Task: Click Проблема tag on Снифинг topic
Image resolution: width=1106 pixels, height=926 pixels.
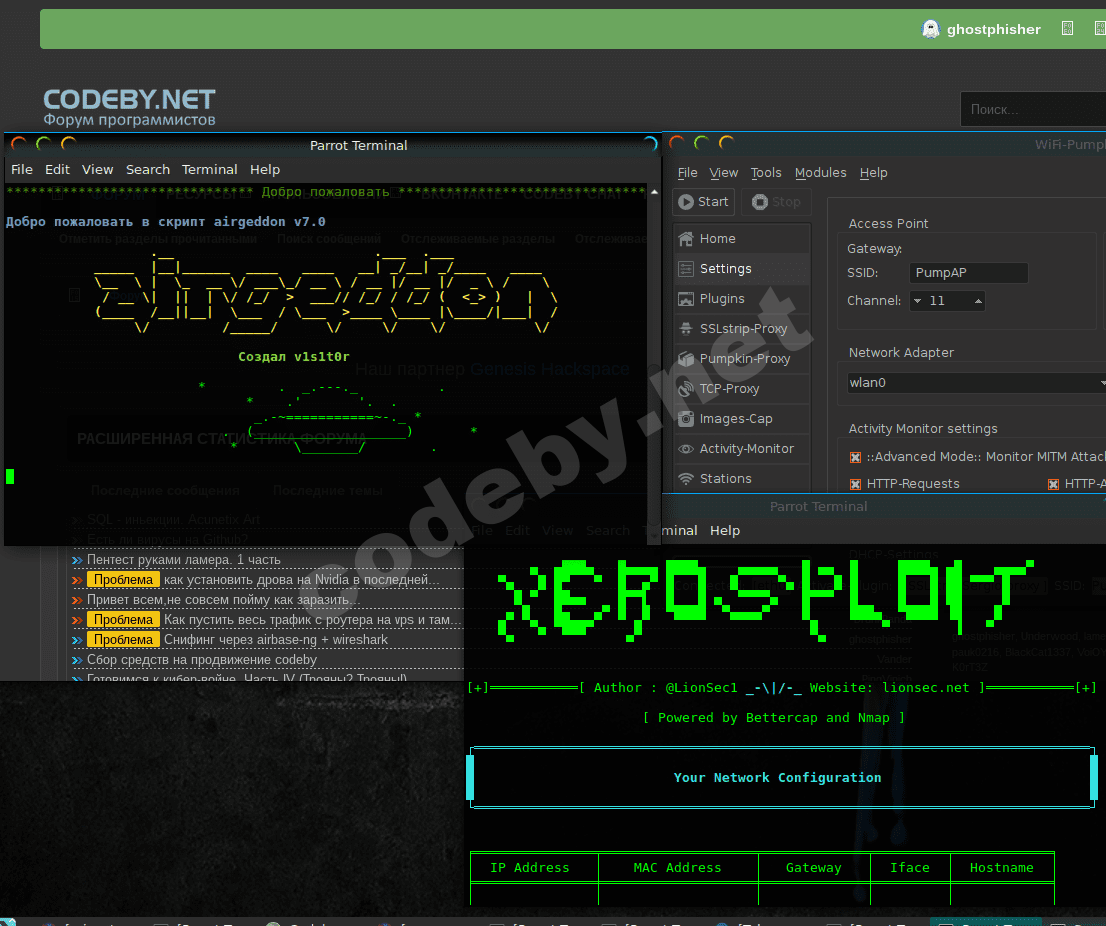Action: 123,640
